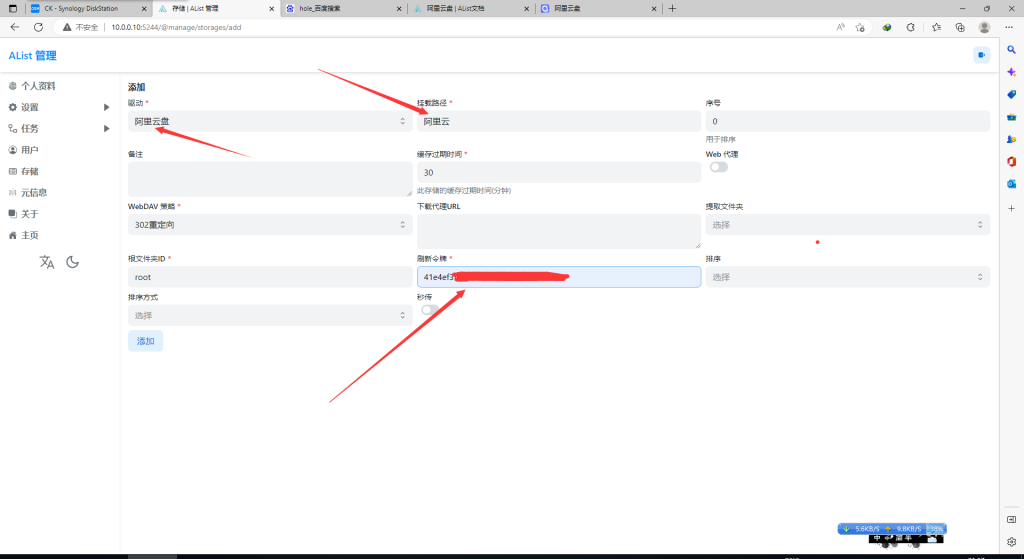The image size is (1024, 559).
Task: Open the 排序方式 dropdown
Action: (x=270, y=315)
